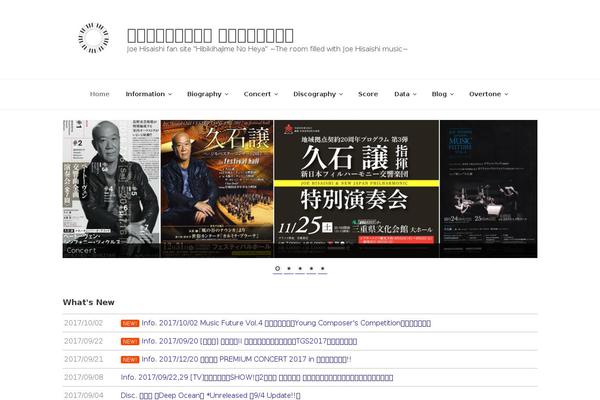Expand the Biography dropdown chevron
Viewport: 600px width, 400px height.
[x=227, y=95]
